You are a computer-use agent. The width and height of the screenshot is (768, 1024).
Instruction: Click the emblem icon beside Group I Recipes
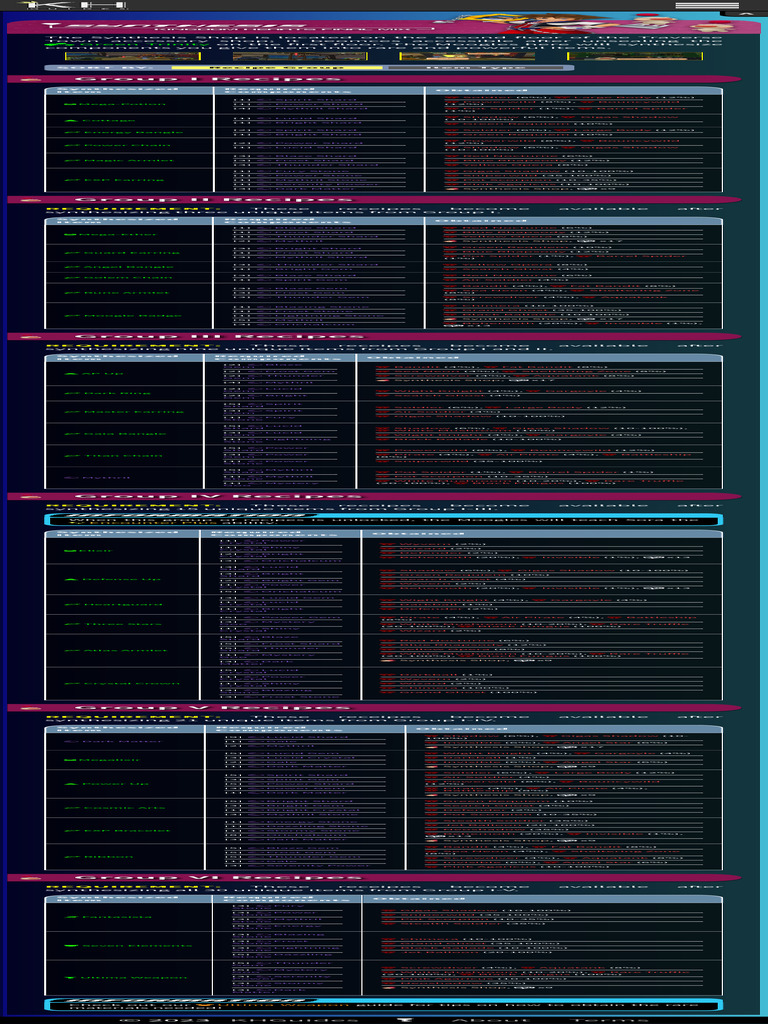click(x=28, y=80)
